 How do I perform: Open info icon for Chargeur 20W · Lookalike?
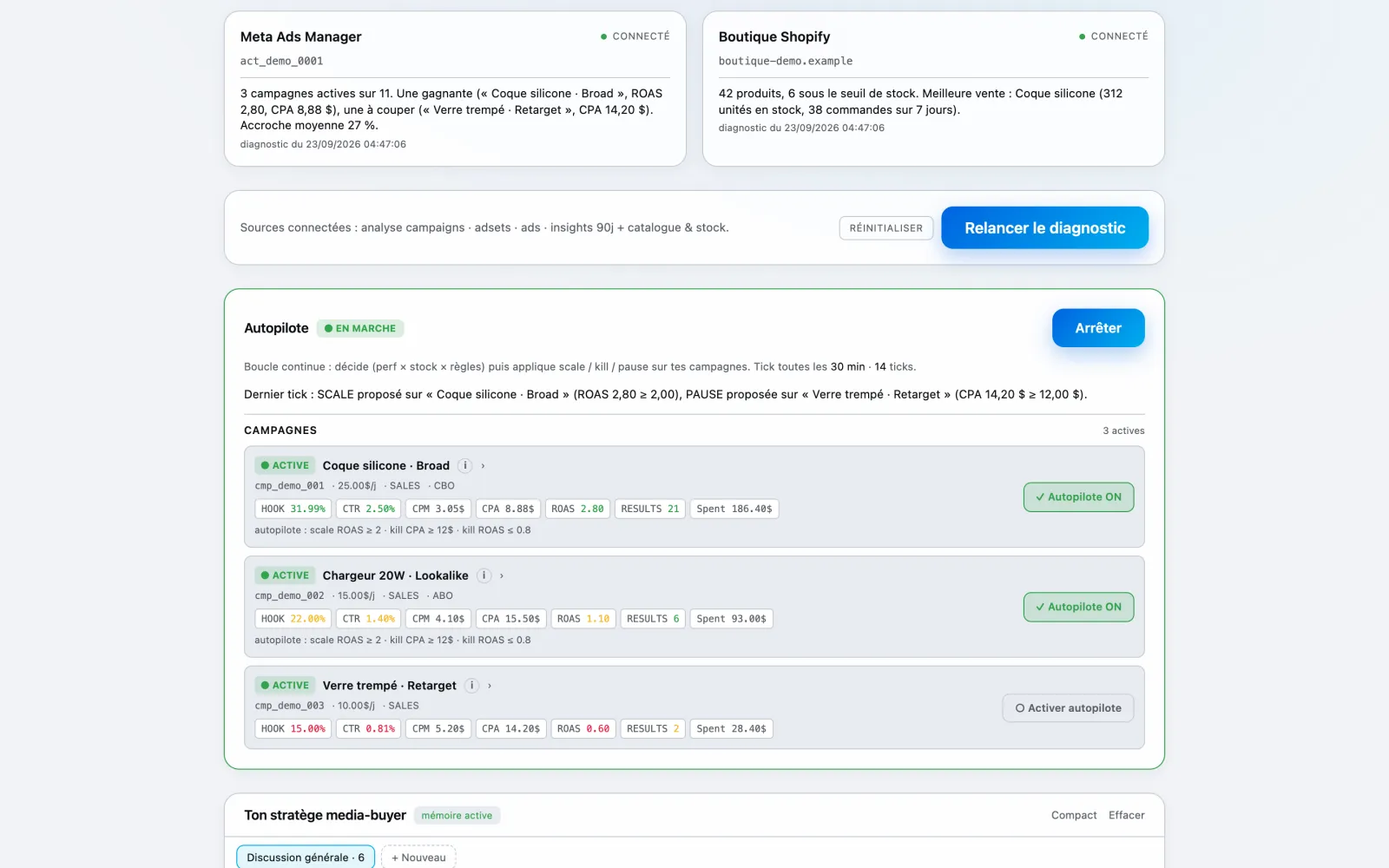(x=484, y=575)
